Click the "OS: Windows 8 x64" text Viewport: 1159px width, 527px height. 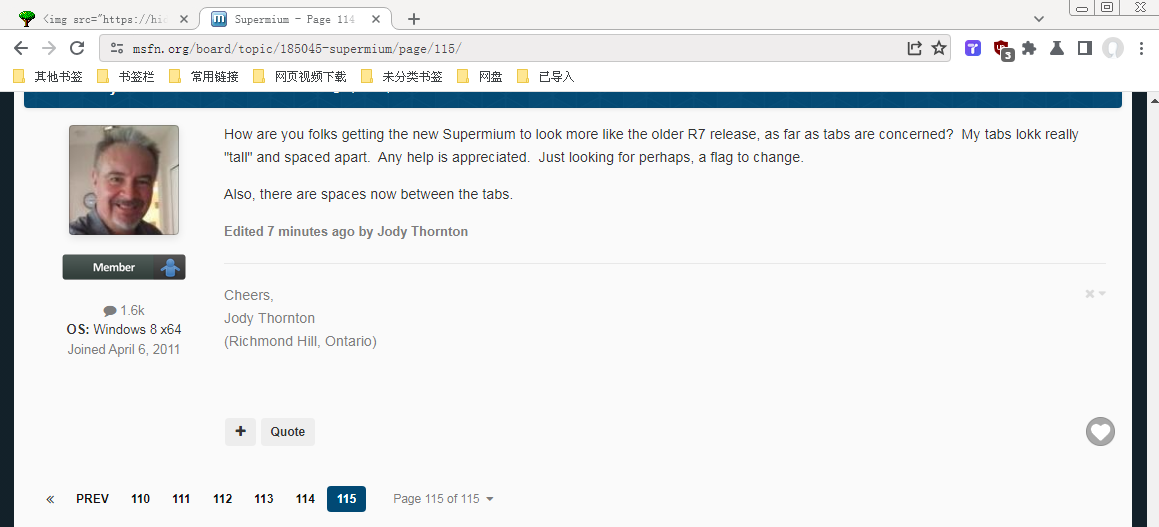pyautogui.click(x=123, y=330)
